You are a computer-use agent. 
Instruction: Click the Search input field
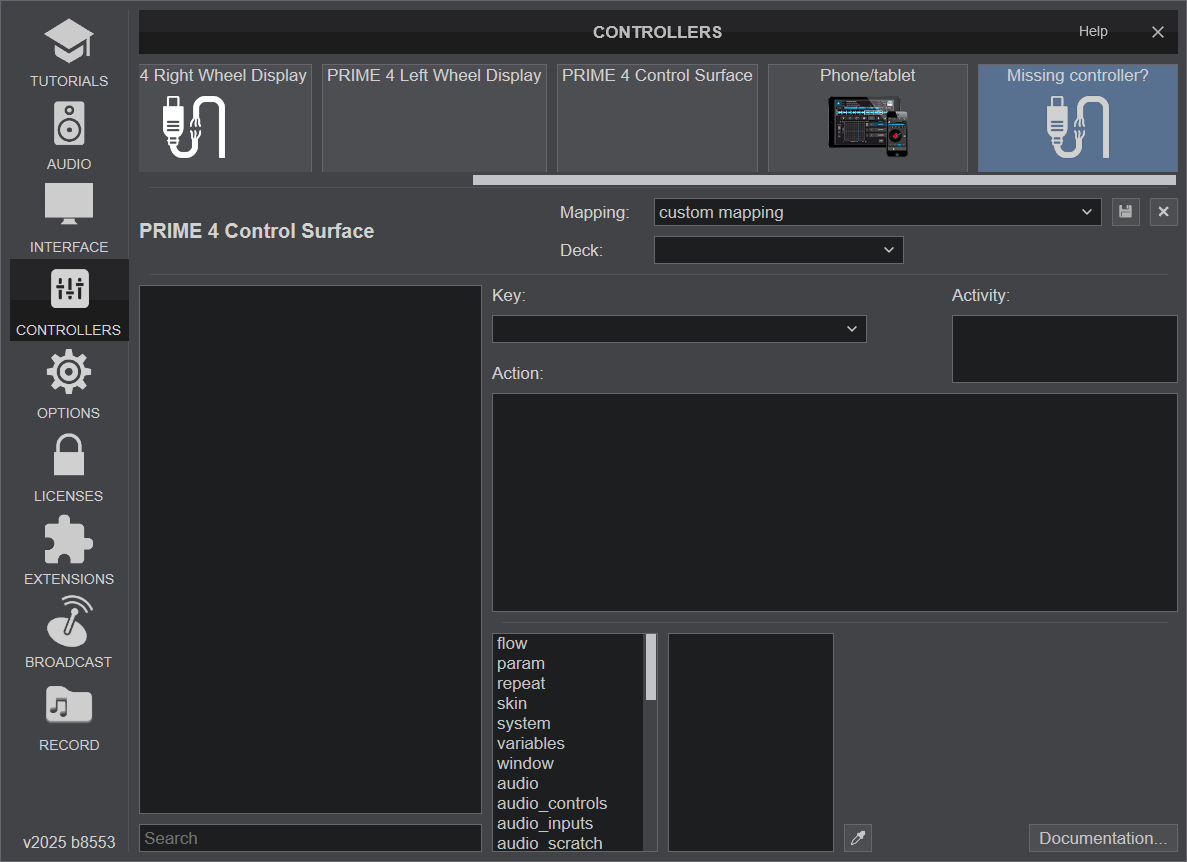[310, 838]
